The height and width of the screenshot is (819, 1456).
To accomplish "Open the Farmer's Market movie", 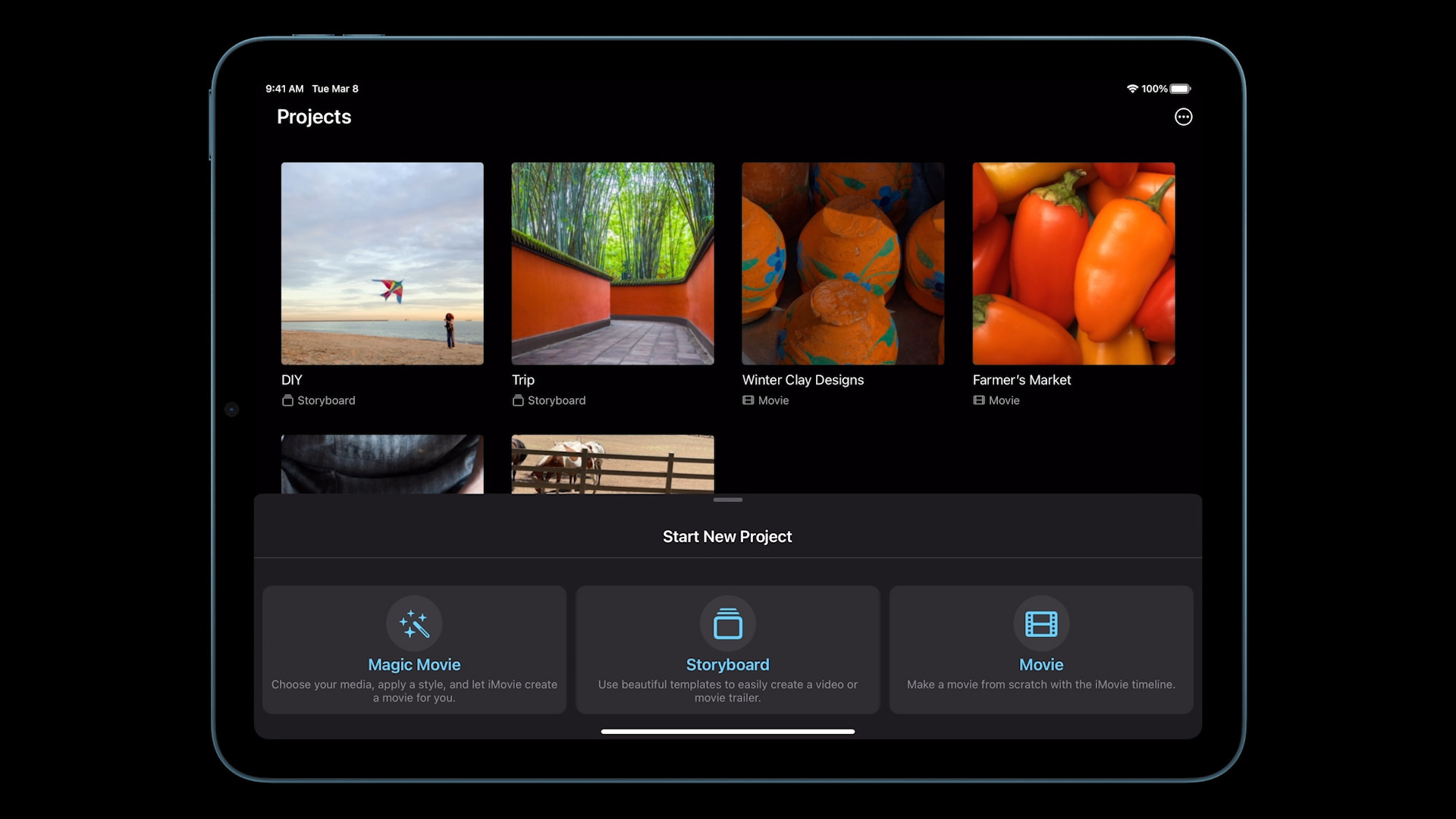I will (1073, 263).
